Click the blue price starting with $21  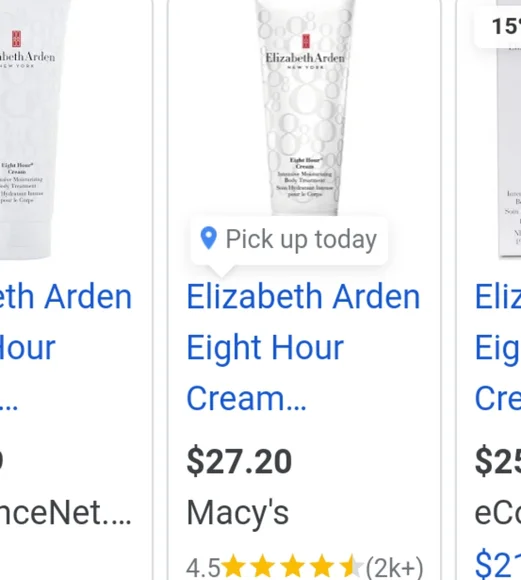(498, 564)
